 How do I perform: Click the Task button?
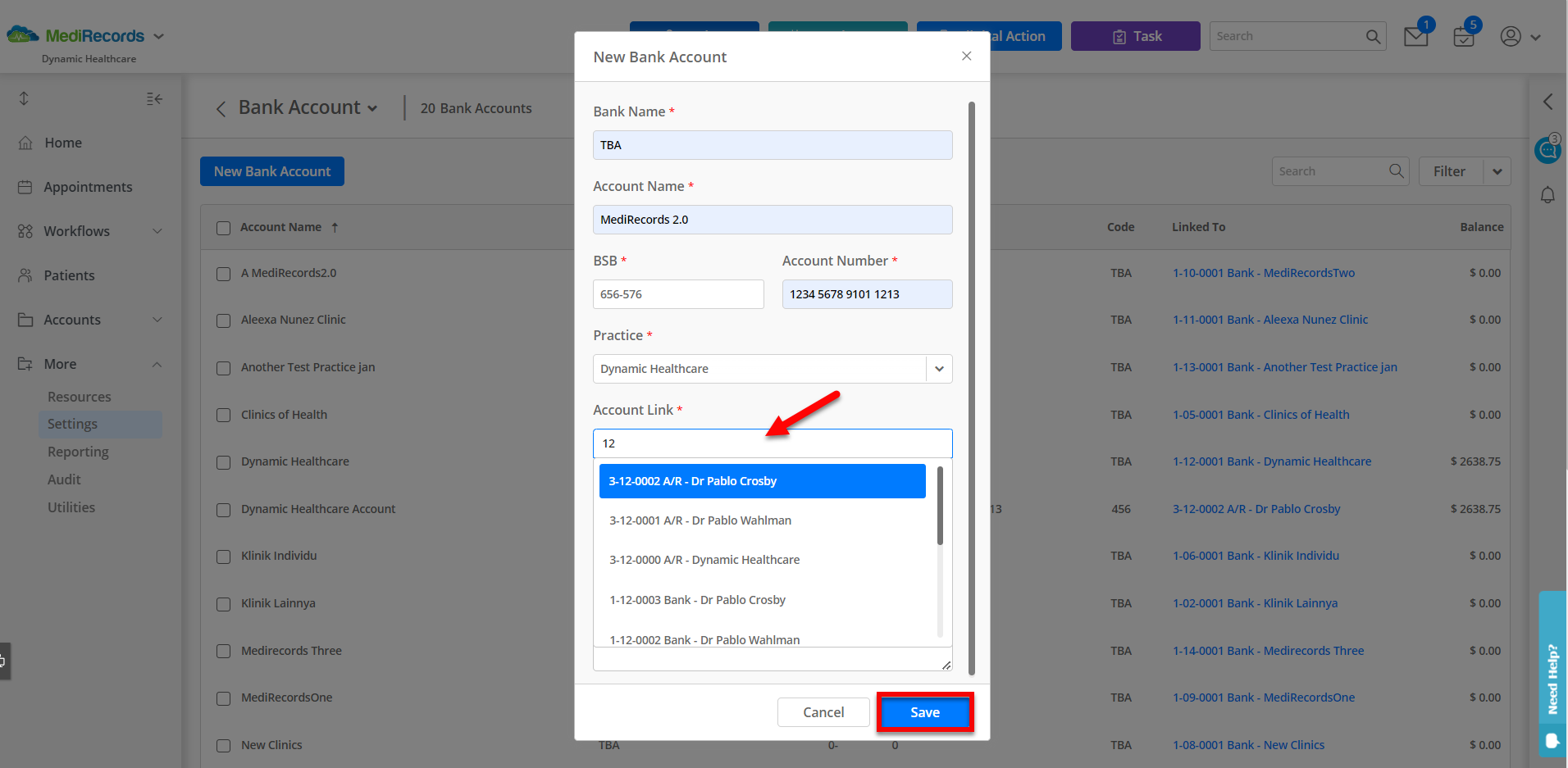(x=1136, y=36)
